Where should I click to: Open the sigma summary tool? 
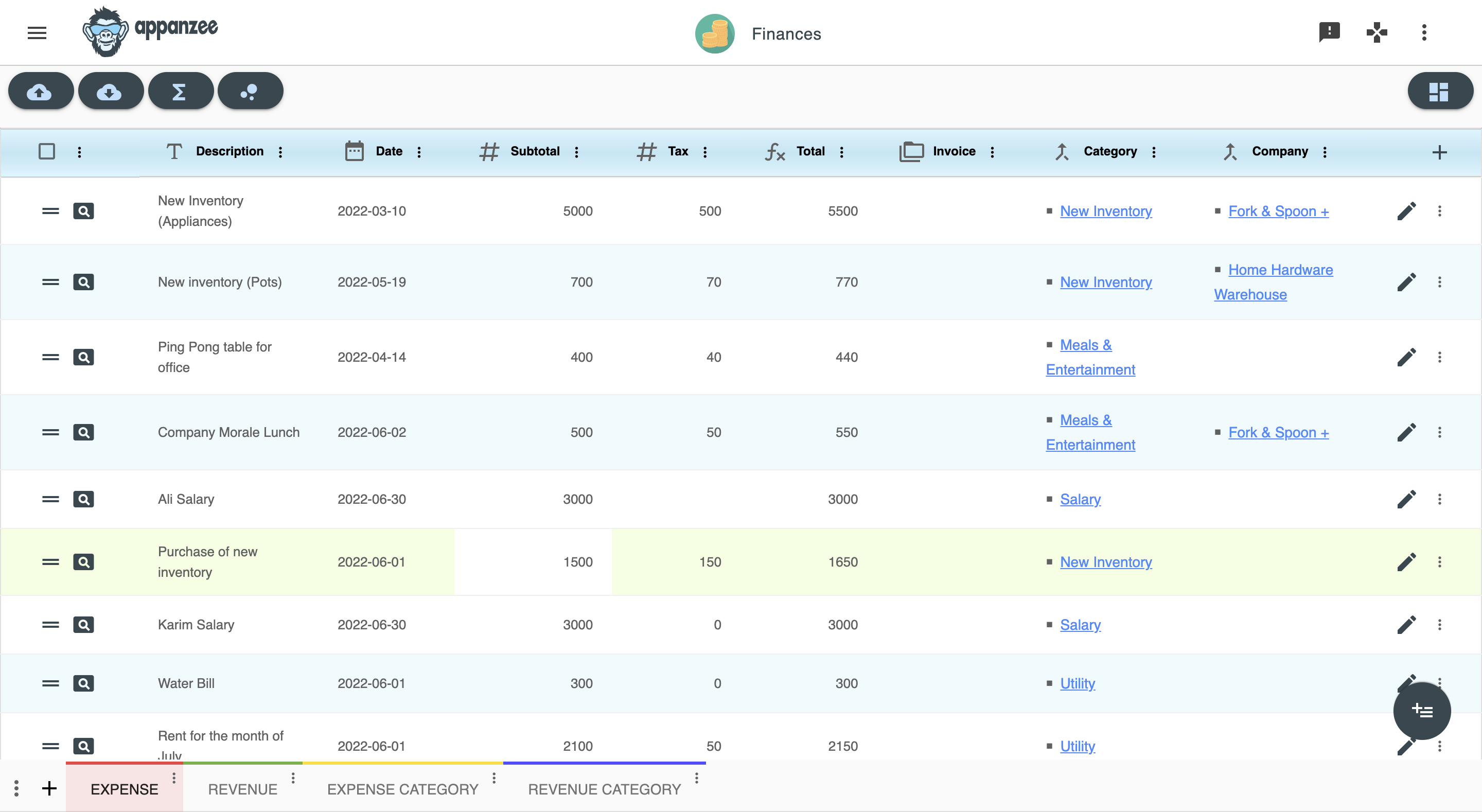click(180, 92)
